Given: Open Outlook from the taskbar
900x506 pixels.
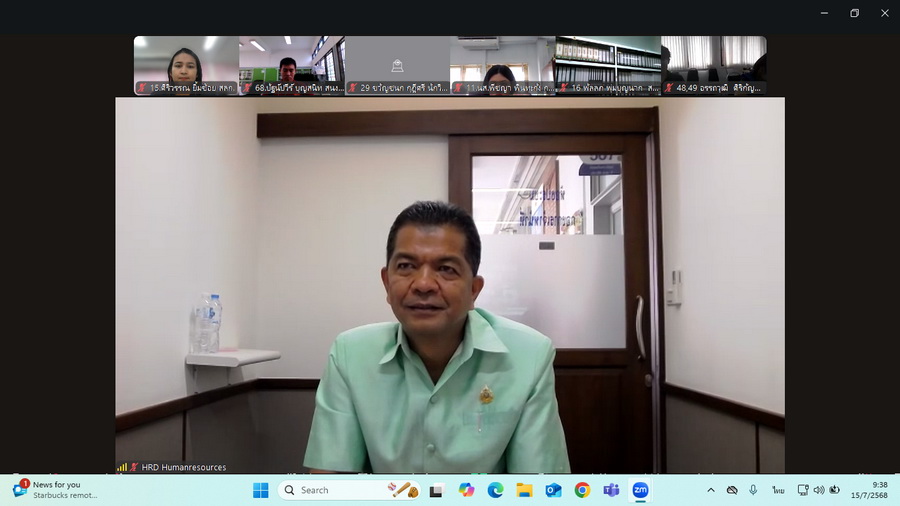Looking at the screenshot, I should (553, 490).
